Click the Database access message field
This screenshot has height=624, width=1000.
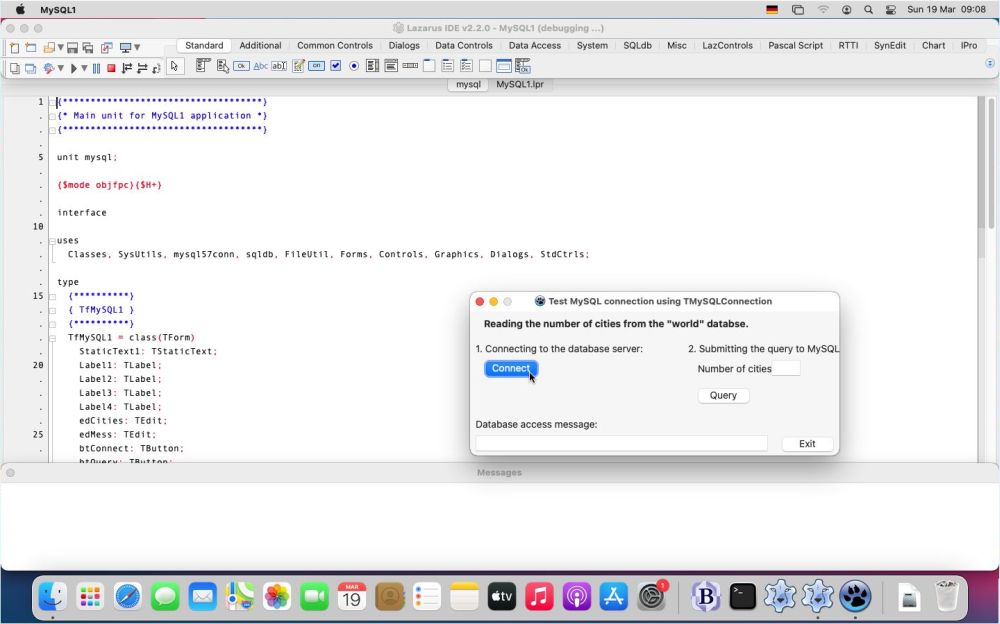pos(621,443)
